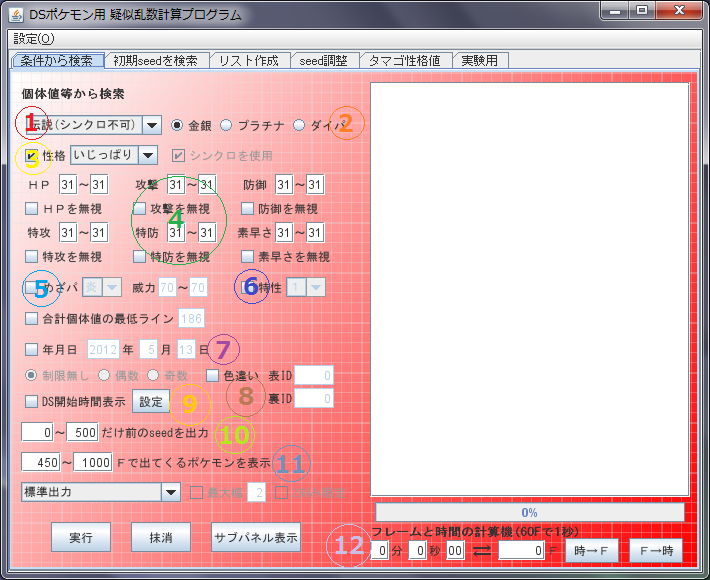Click the 表ID input field

314,375
